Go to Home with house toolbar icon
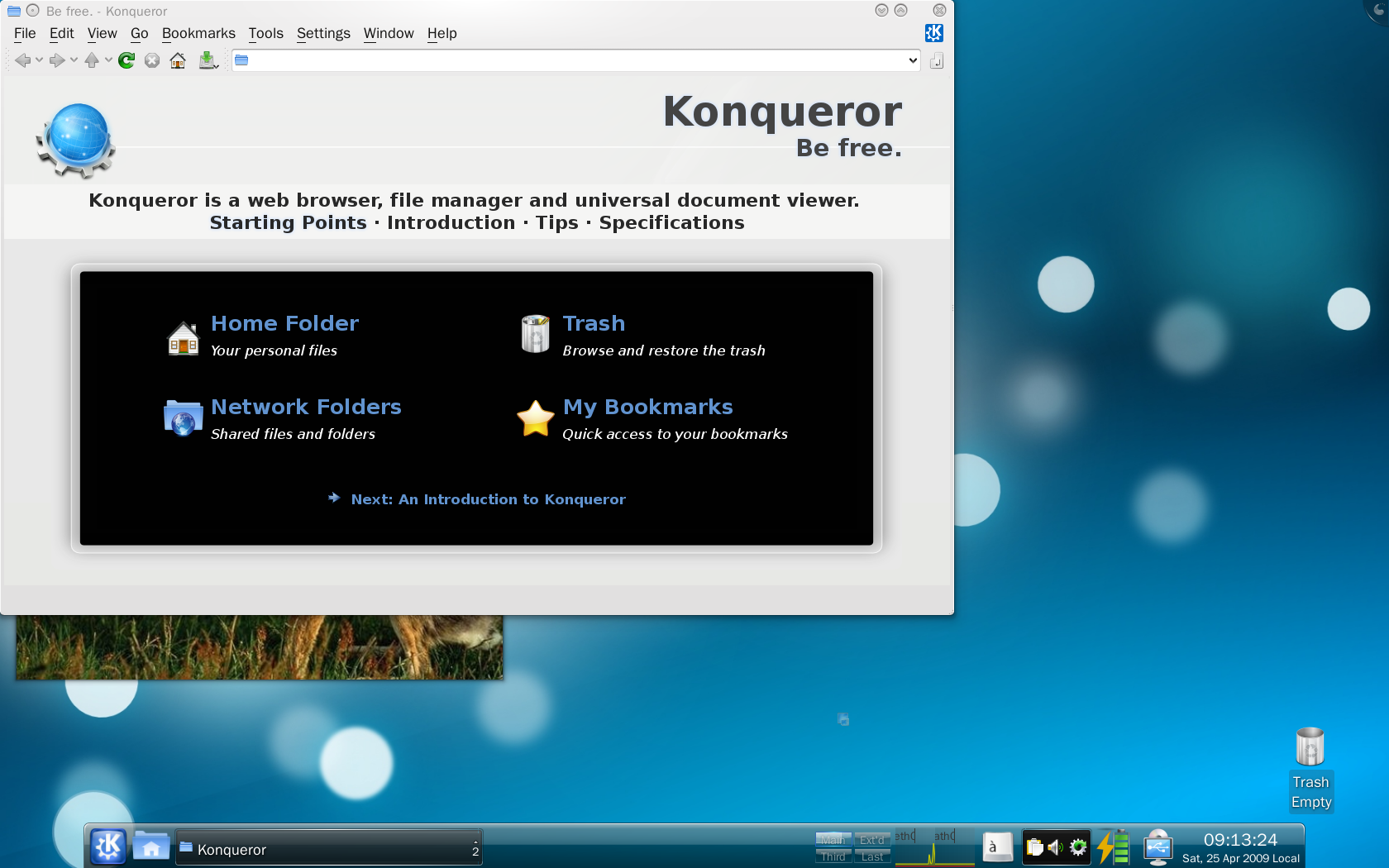Screen dimensions: 1389x868 (178, 60)
